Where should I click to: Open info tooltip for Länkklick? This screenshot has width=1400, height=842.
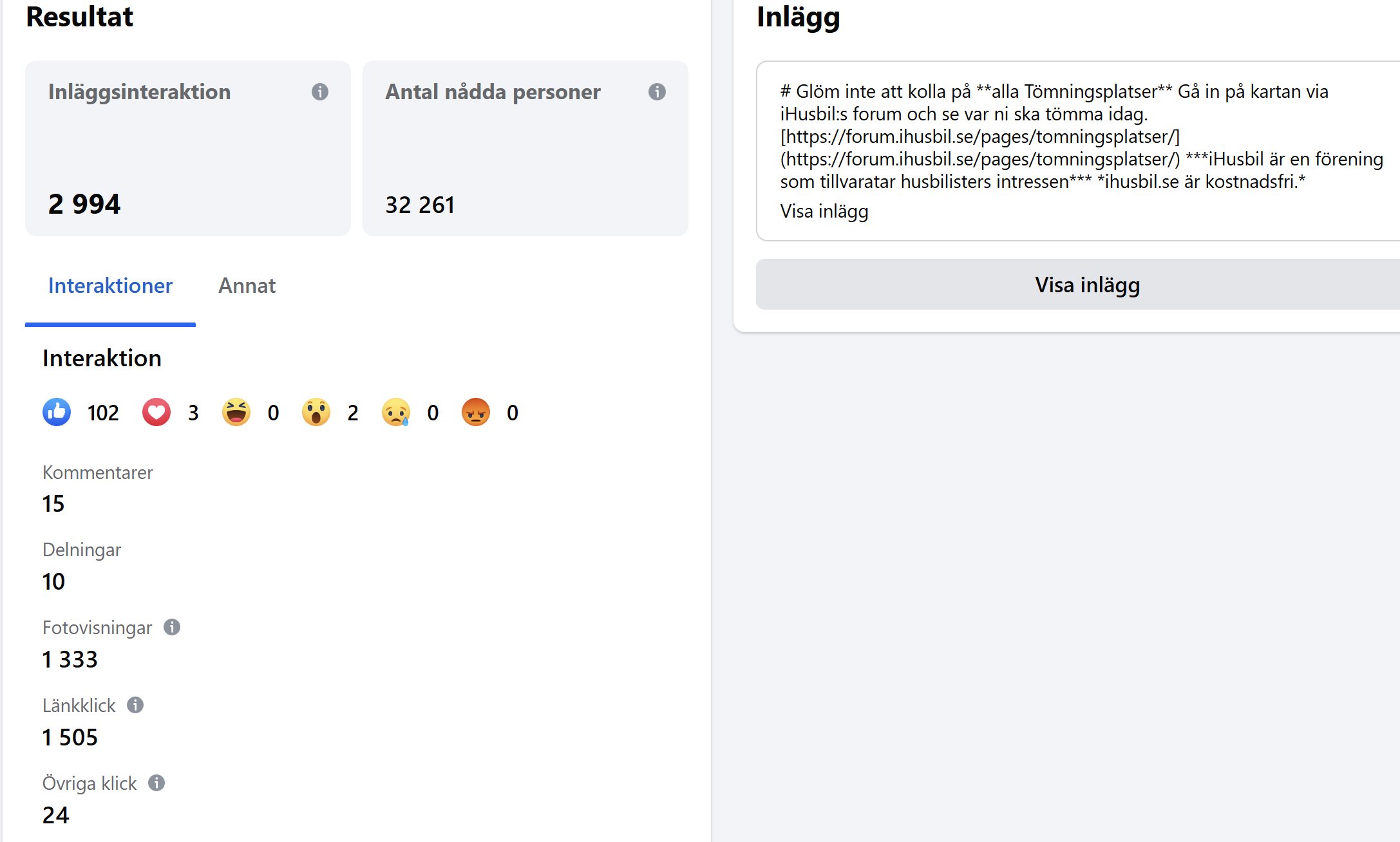point(135,705)
